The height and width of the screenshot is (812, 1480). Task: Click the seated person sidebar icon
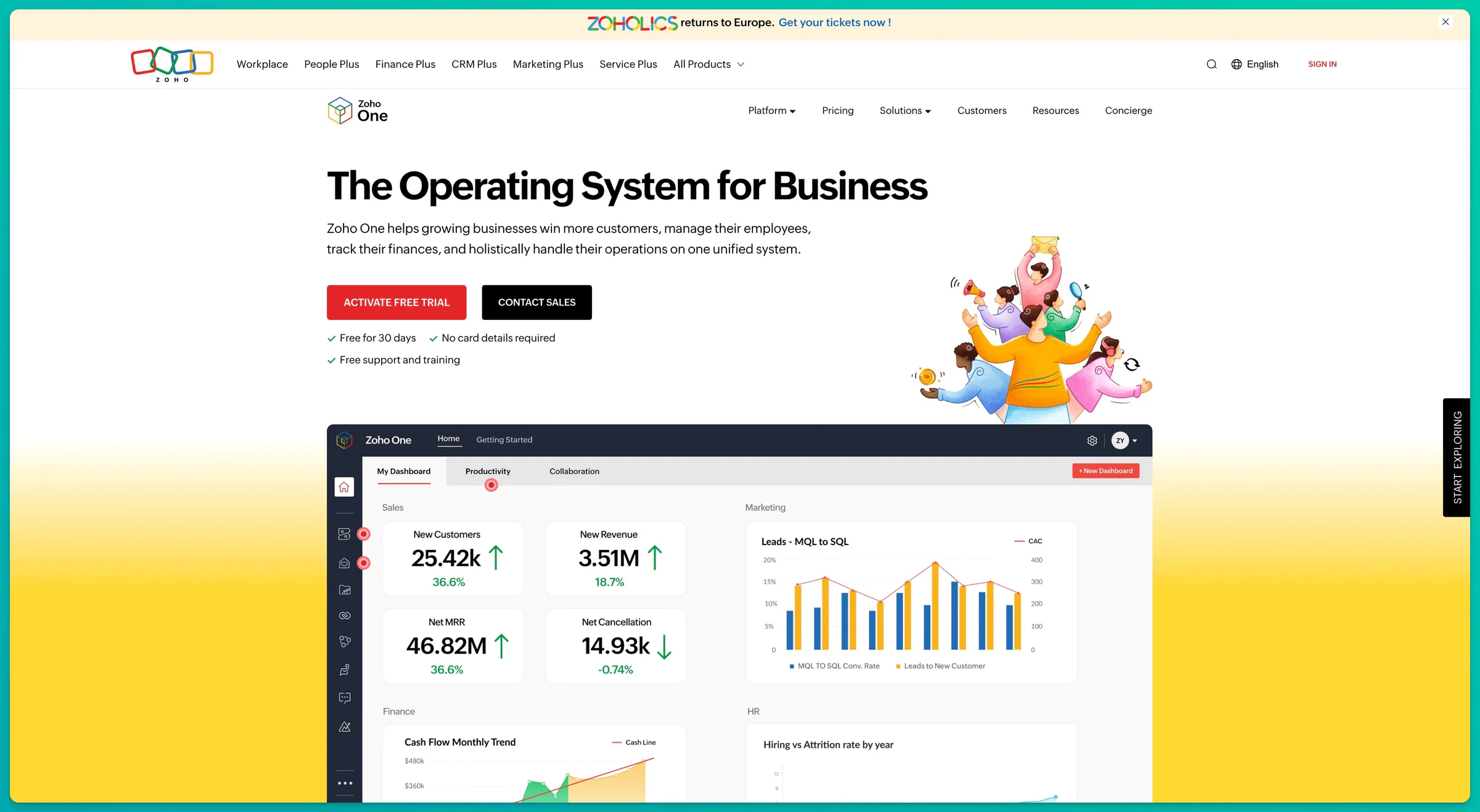345,670
